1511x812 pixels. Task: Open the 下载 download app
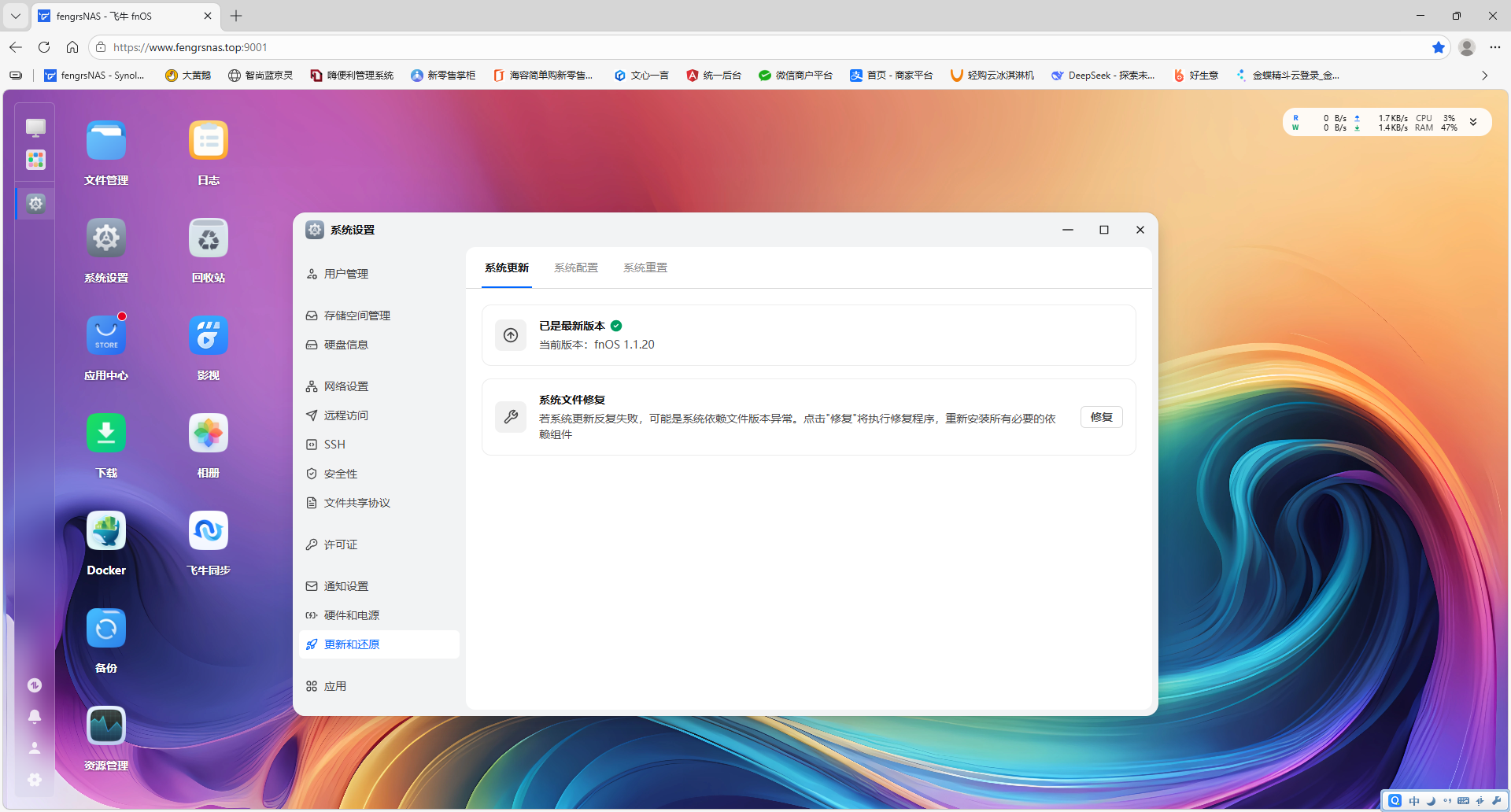point(105,433)
